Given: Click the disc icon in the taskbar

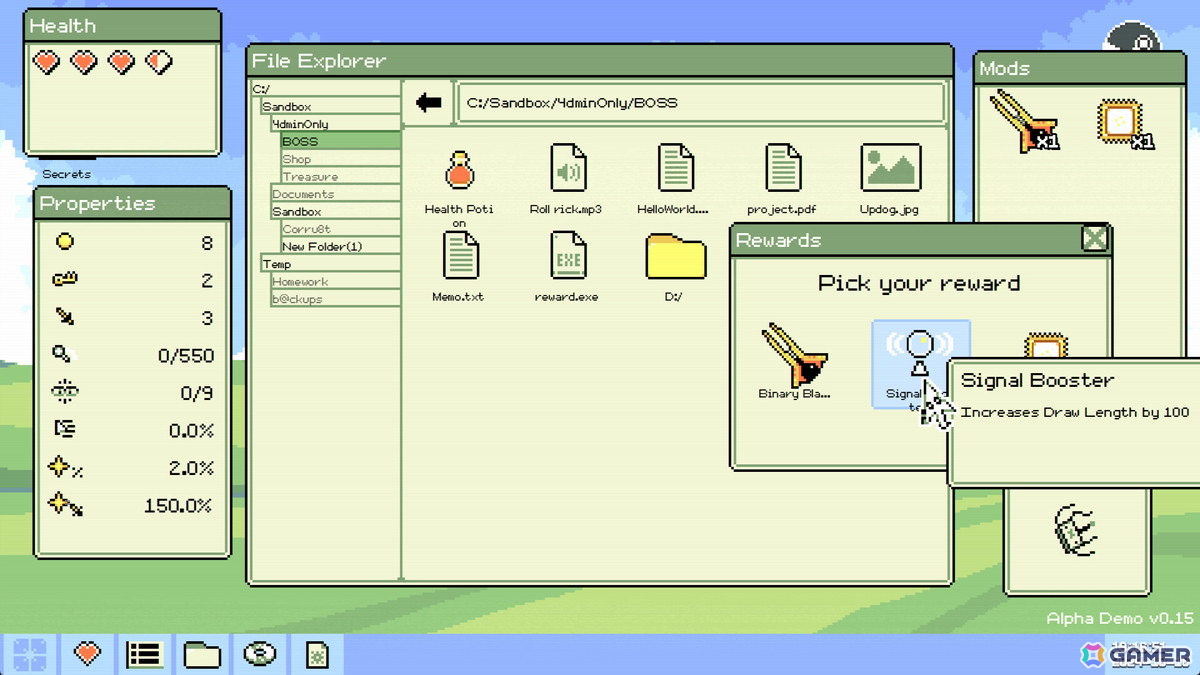Looking at the screenshot, I should click(260, 655).
